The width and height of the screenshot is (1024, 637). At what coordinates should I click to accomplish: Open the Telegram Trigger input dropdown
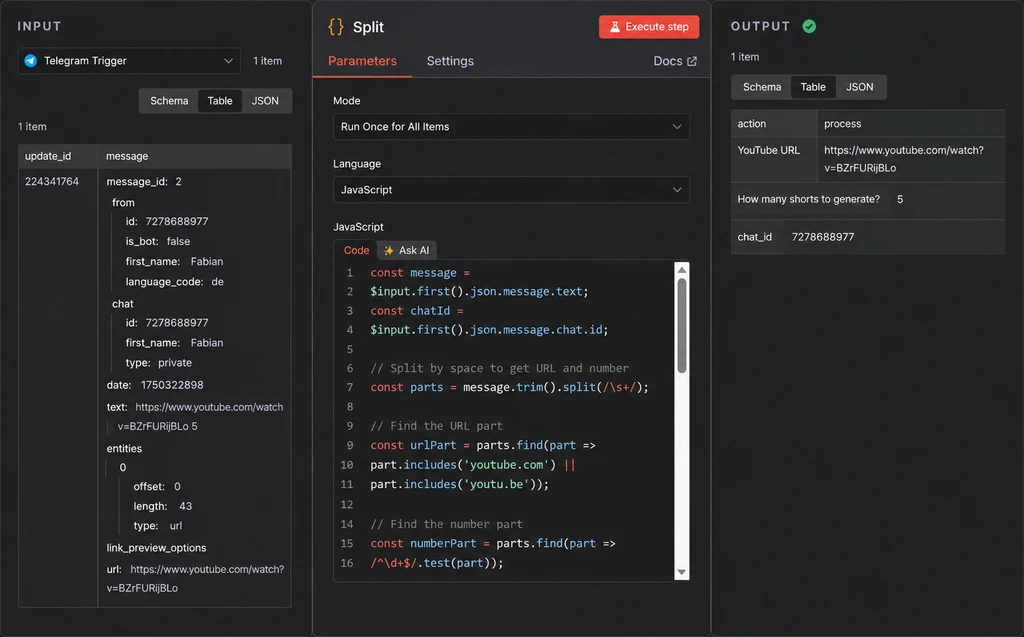tap(129, 61)
